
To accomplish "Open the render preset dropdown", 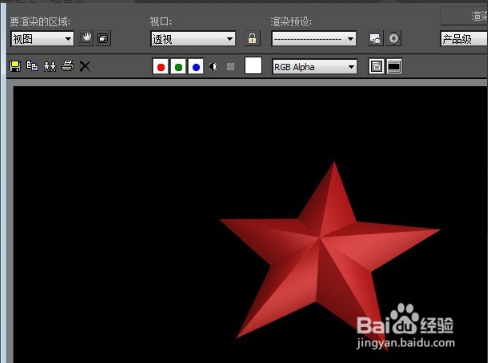I will click(314, 39).
